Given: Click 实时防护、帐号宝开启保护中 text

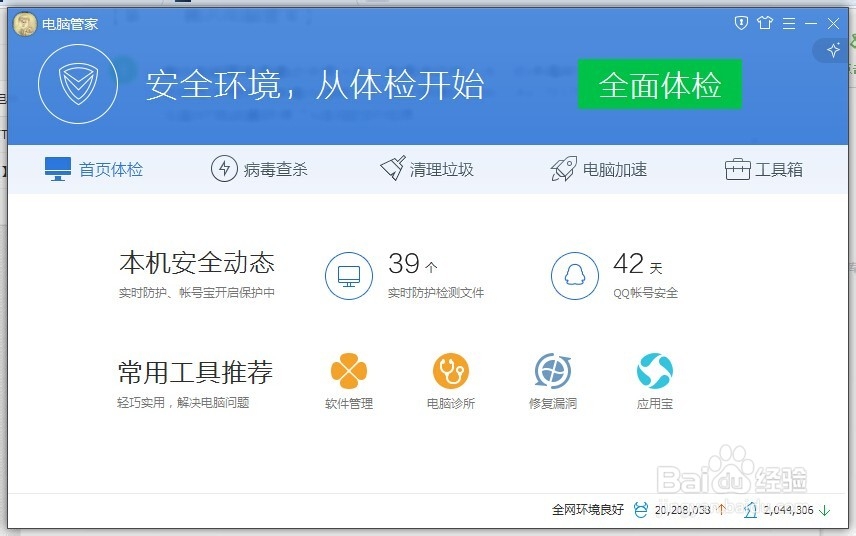Looking at the screenshot, I should coord(197,293).
